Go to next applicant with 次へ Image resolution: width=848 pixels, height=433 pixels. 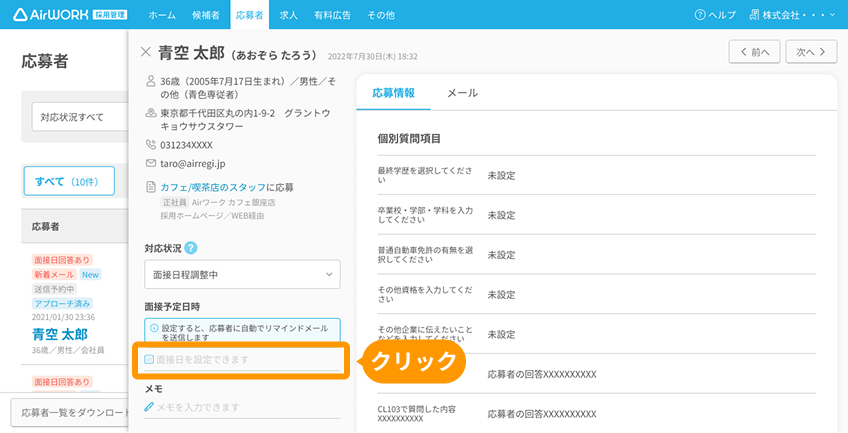(811, 52)
